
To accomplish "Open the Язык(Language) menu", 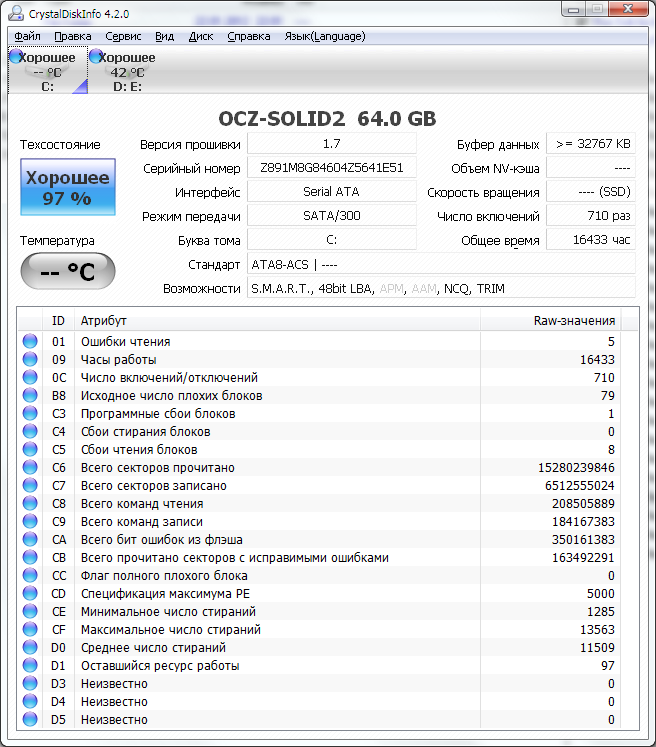I will pyautogui.click(x=325, y=36).
